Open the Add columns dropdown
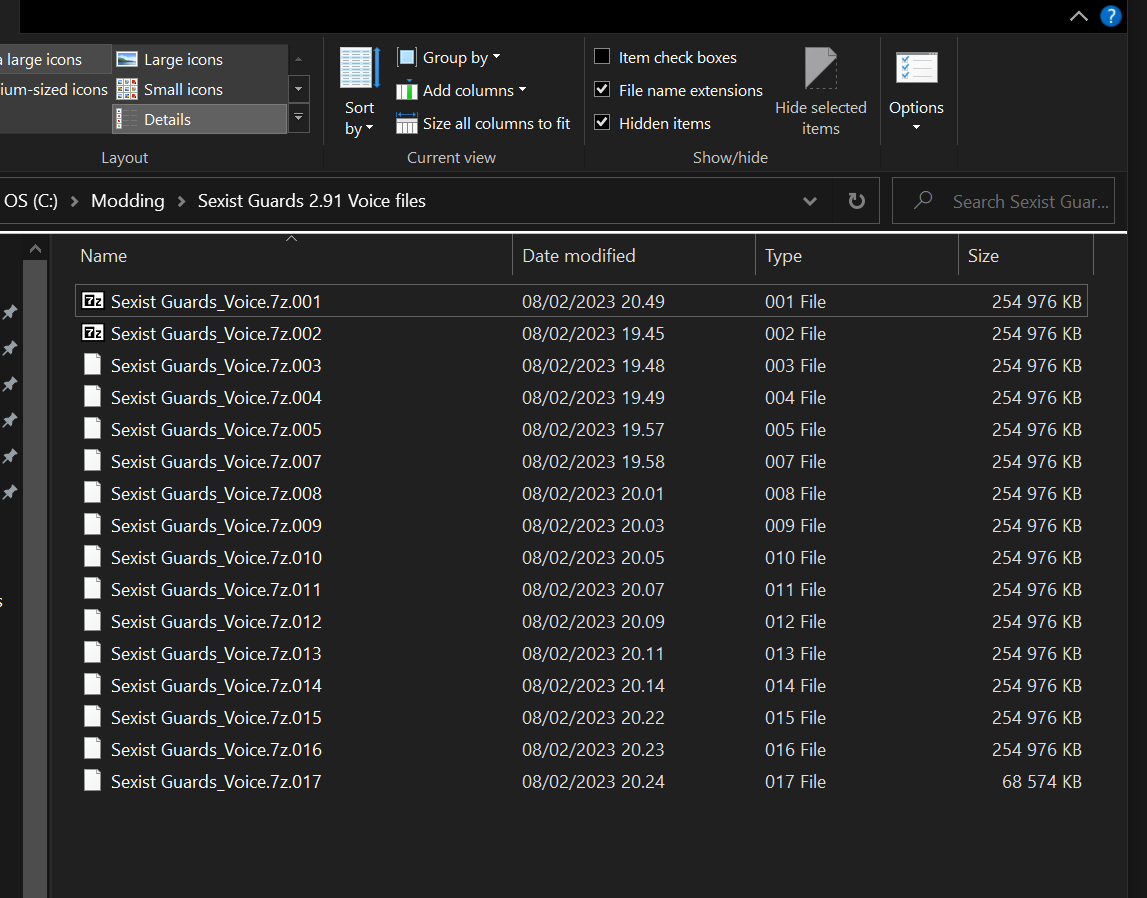The height and width of the screenshot is (898, 1147). coord(462,91)
